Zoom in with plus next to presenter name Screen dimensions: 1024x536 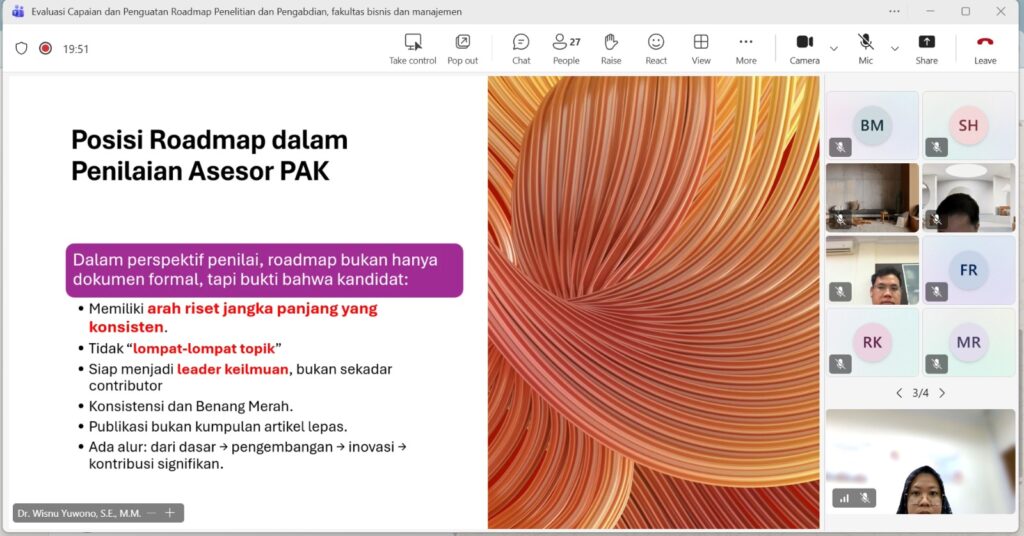point(170,513)
